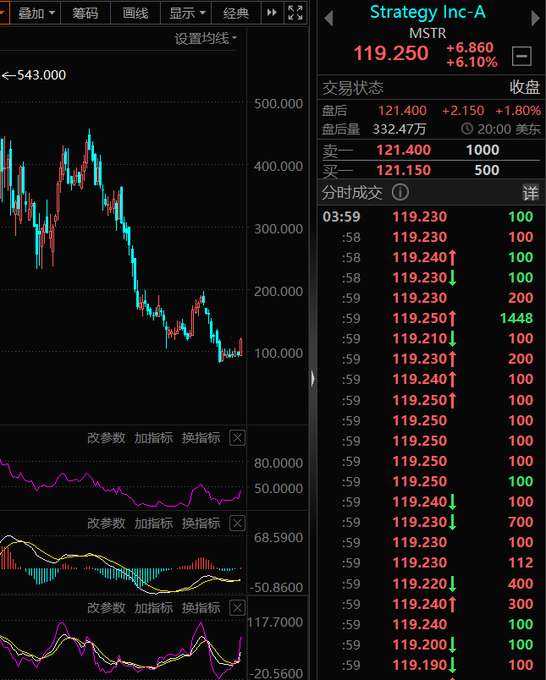
Task: Click 买一 bid price 121.150
Action: [x=403, y=170]
